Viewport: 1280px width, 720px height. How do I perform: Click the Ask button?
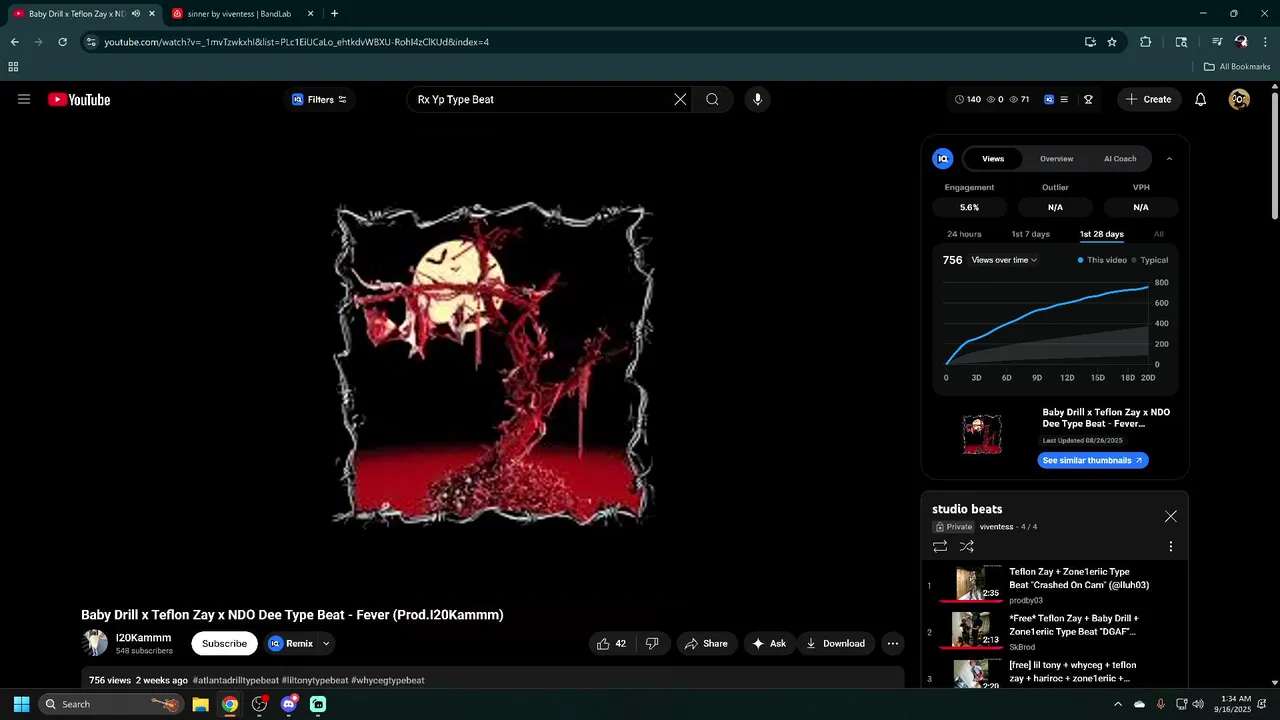769,643
